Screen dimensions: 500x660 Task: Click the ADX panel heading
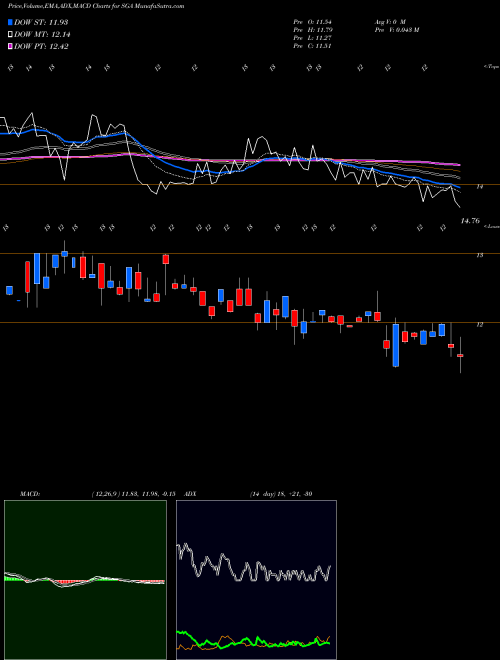191,494
